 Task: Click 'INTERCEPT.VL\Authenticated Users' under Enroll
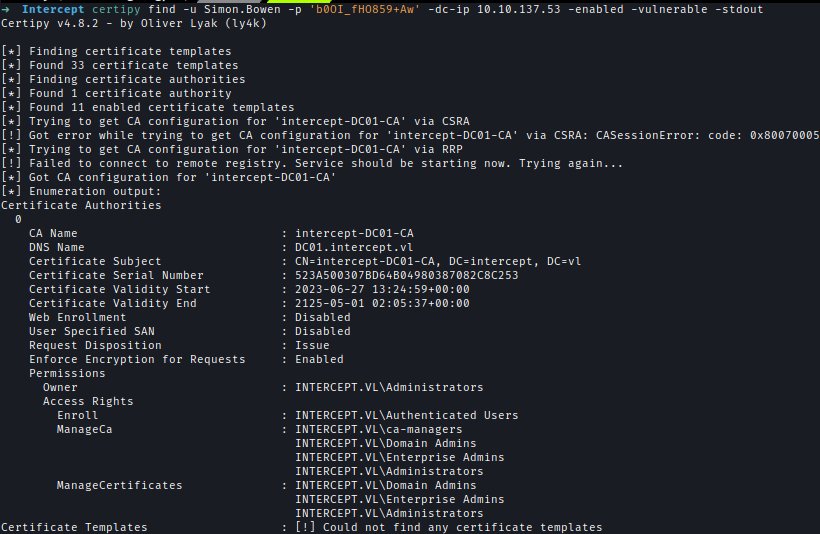coord(406,415)
